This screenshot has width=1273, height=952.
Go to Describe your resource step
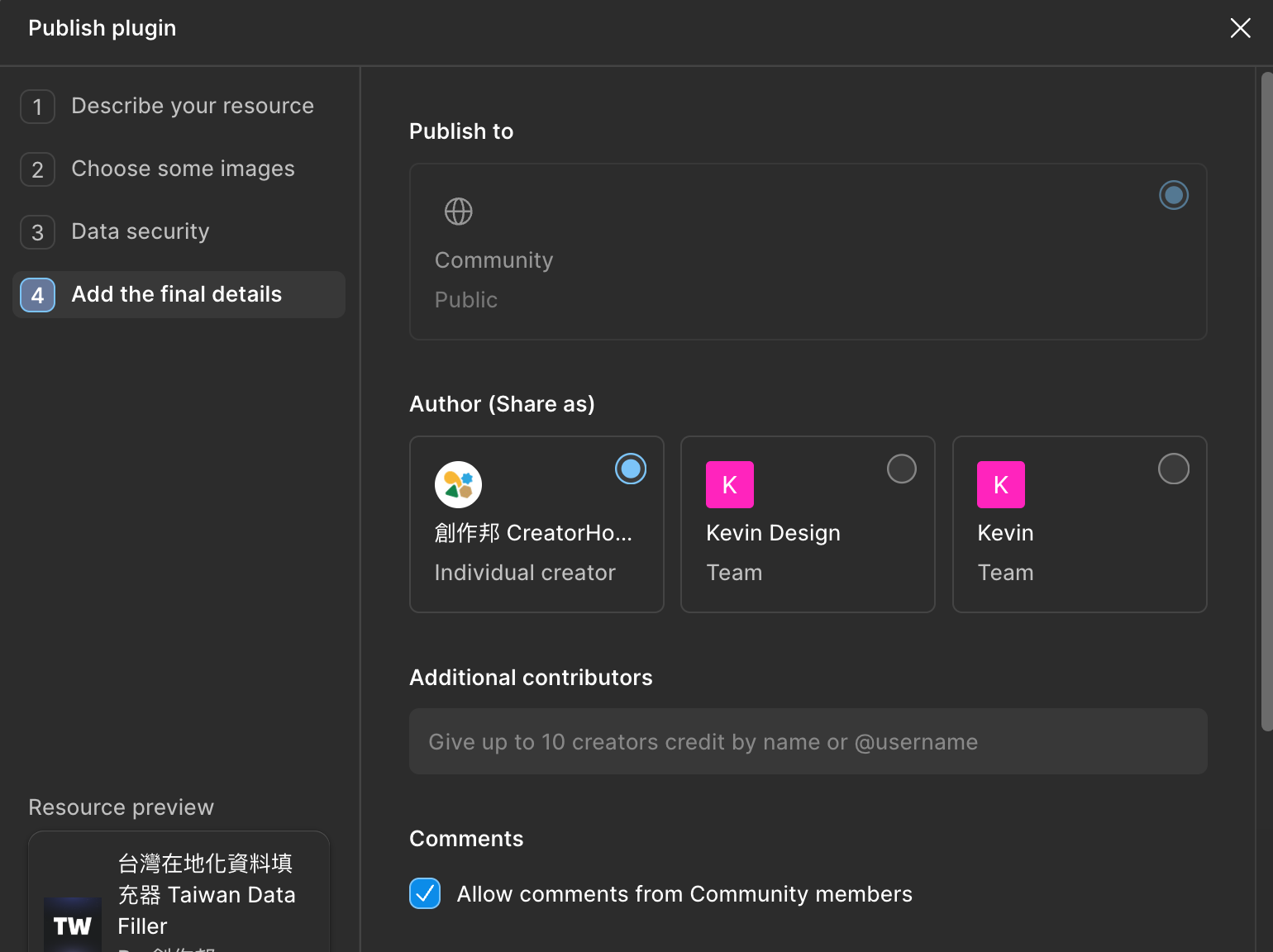tap(192, 107)
